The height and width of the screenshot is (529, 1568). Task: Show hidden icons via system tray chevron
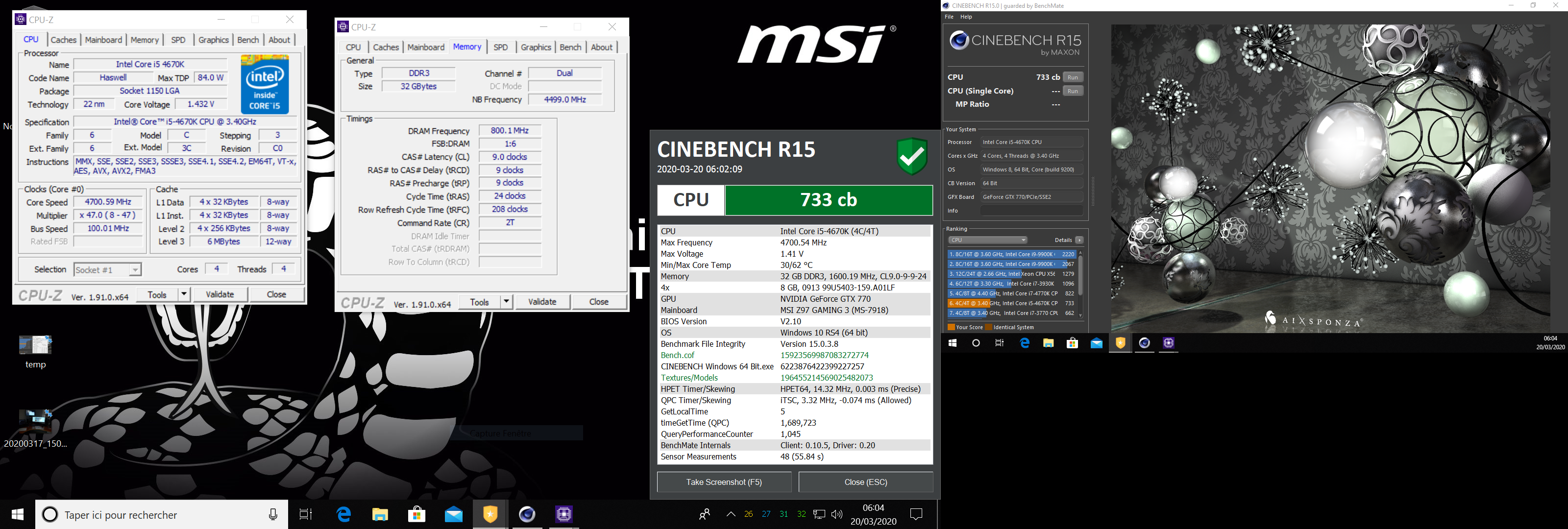click(731, 514)
